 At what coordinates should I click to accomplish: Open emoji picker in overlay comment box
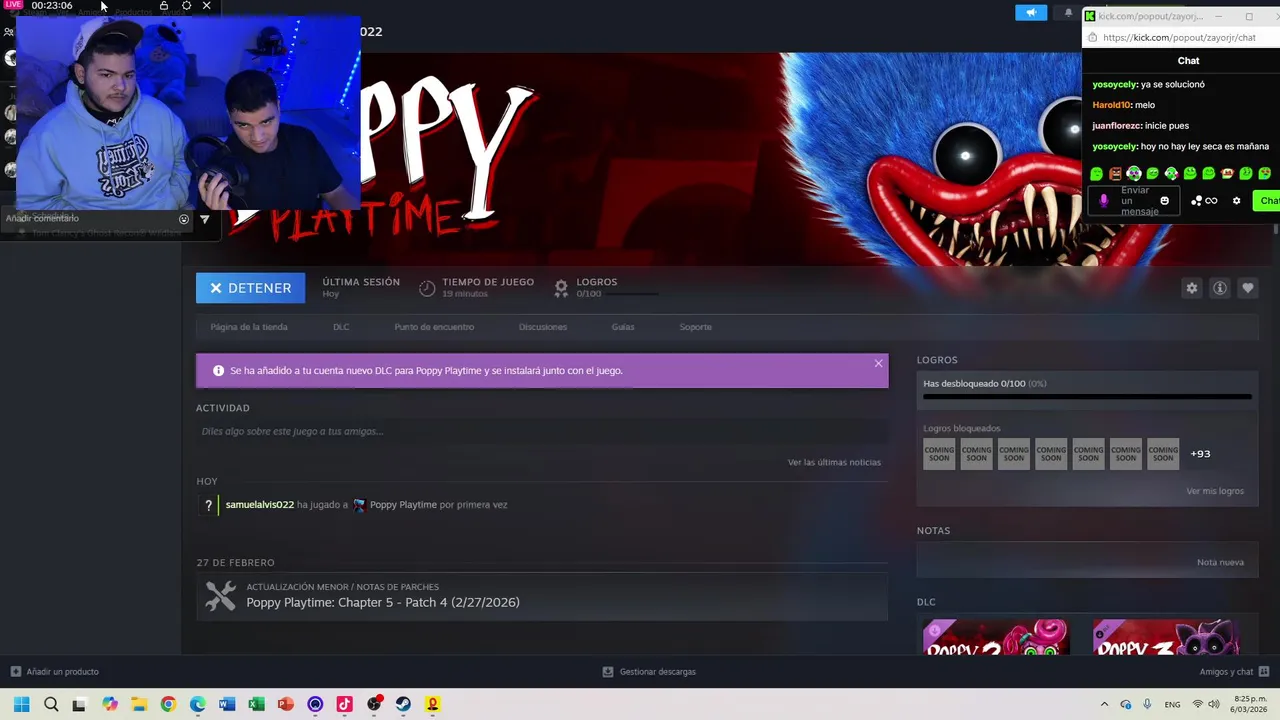[184, 219]
